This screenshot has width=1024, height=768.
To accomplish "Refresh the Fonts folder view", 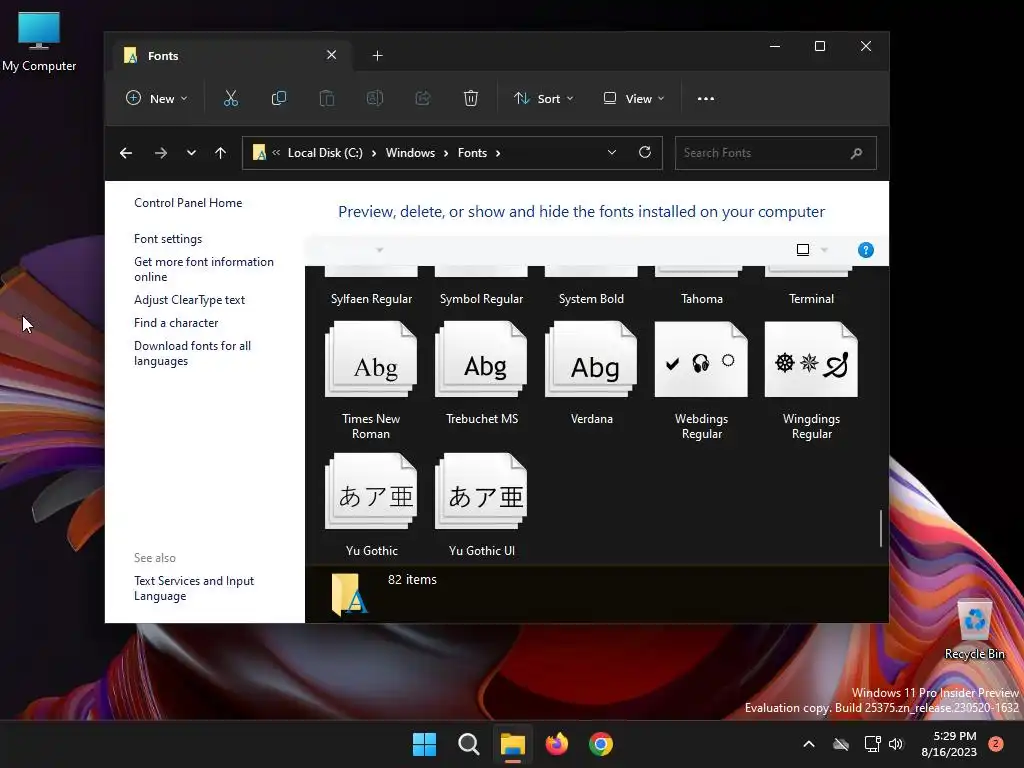I will point(645,152).
